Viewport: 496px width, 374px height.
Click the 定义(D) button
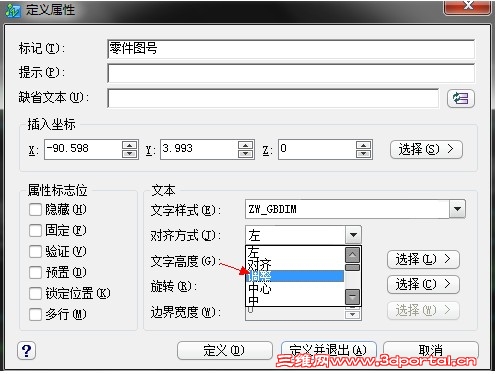click(224, 351)
